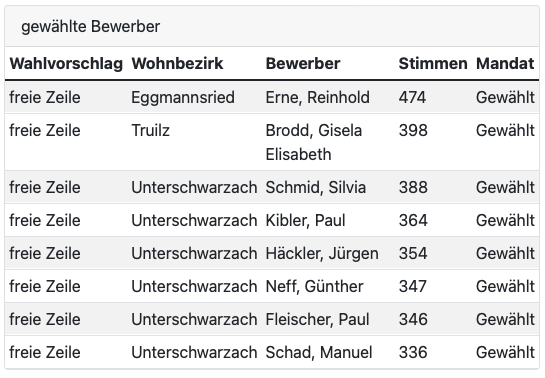Viewport: 545px width, 378px height.
Task: Click Gewählt status in Kibler row
Action: point(505,221)
